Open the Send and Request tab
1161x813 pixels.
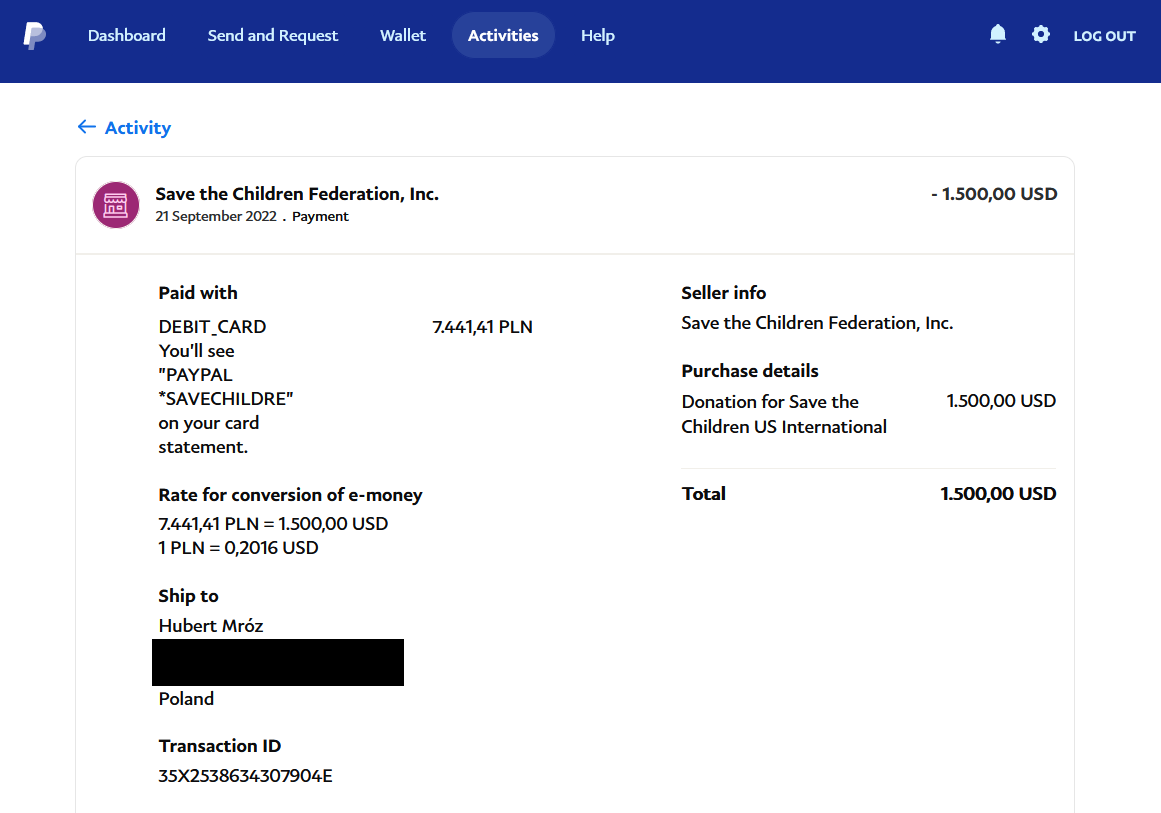point(272,36)
